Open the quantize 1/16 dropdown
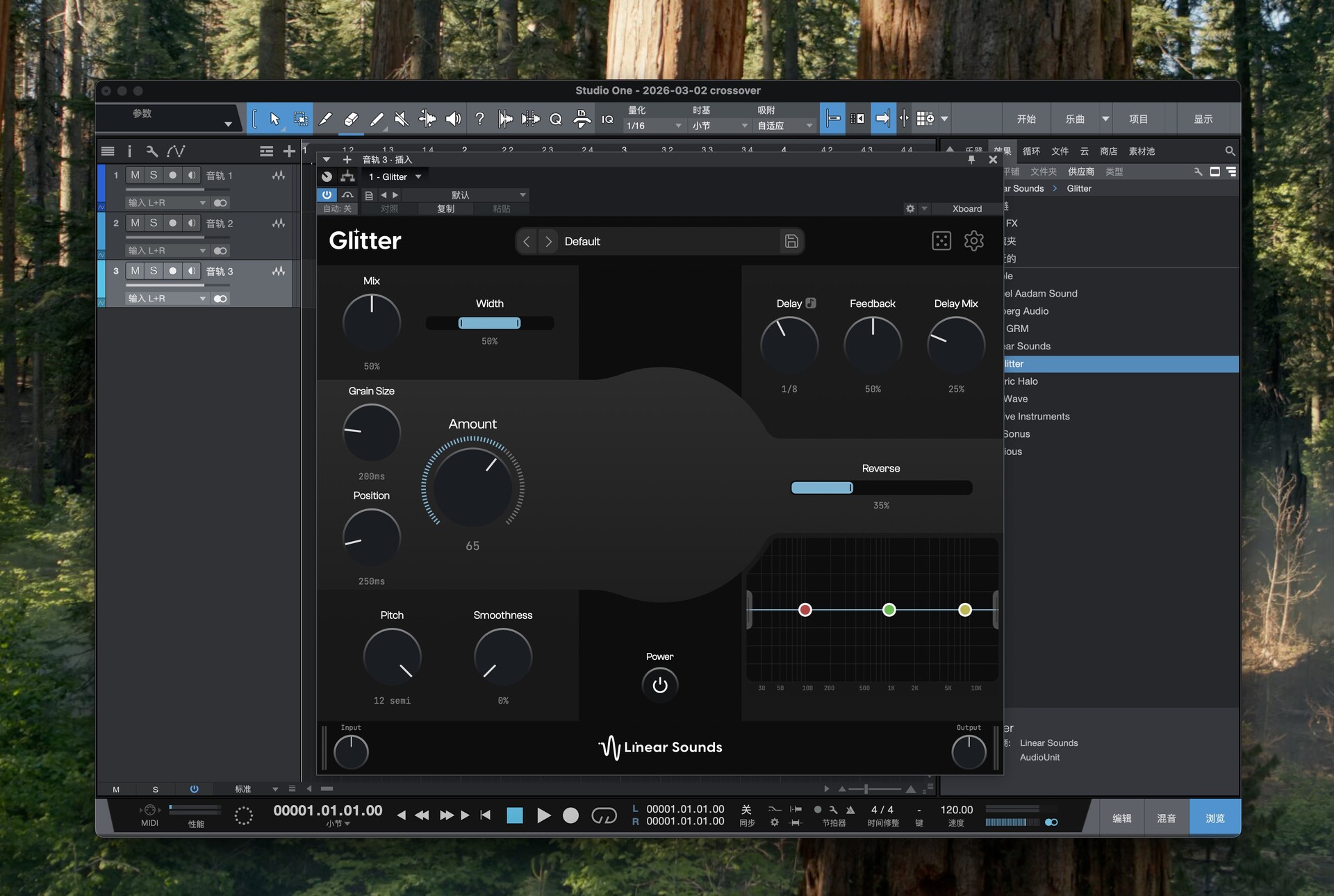The height and width of the screenshot is (896, 1334). pos(654,126)
